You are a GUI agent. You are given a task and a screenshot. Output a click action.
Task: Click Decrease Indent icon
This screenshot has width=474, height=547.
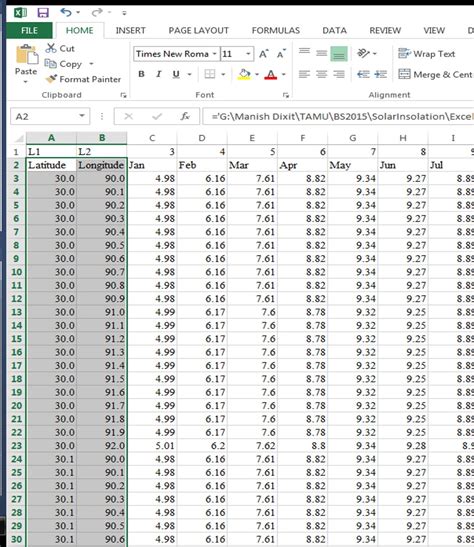363,74
